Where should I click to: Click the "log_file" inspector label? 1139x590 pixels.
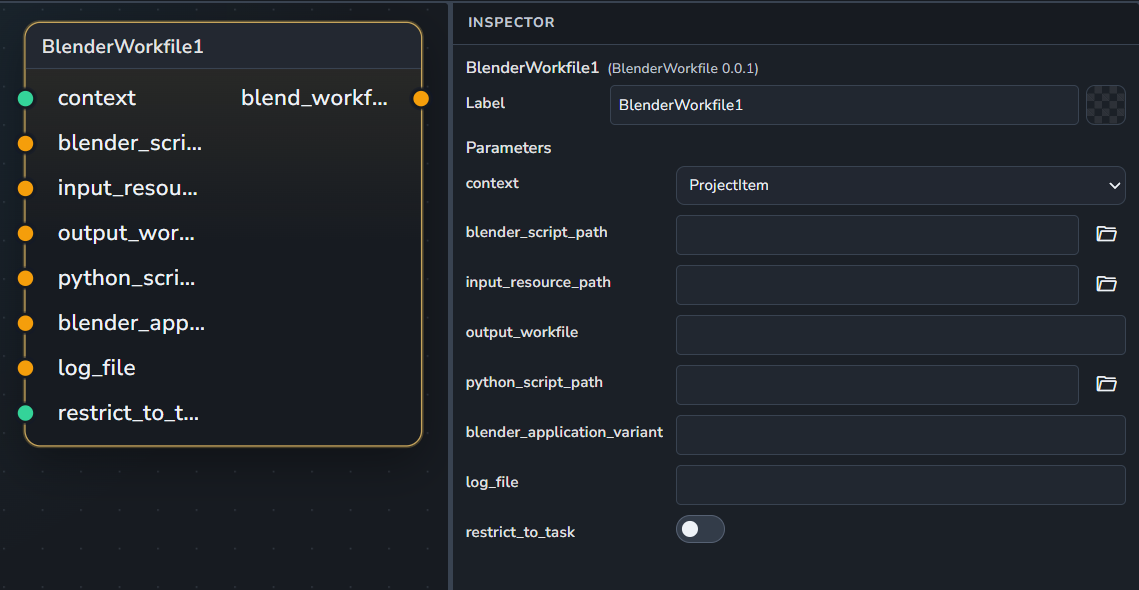tap(492, 482)
